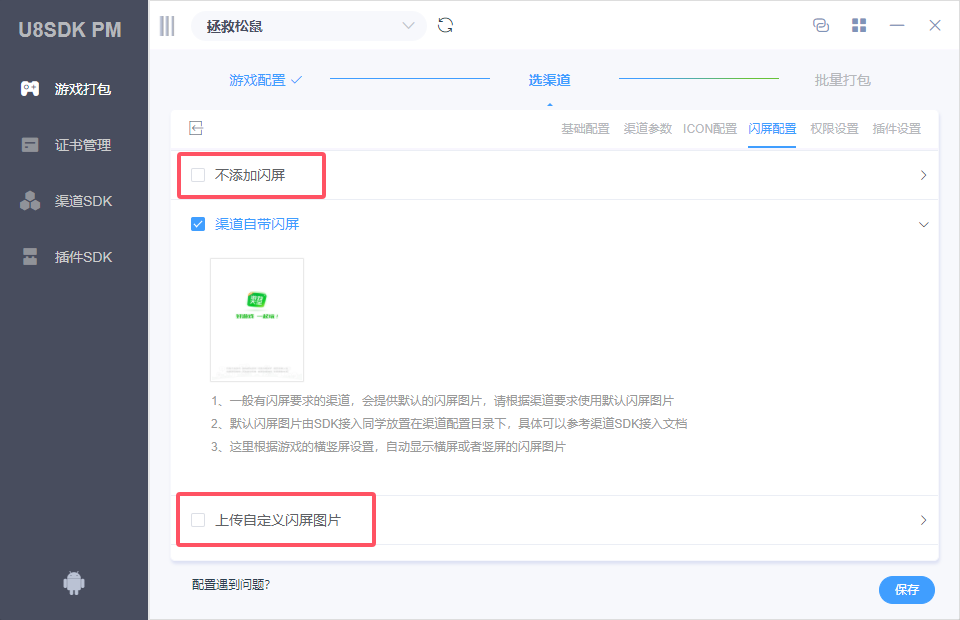The image size is (960, 620).
Task: Go to the 批量打包 step
Action: coord(842,80)
